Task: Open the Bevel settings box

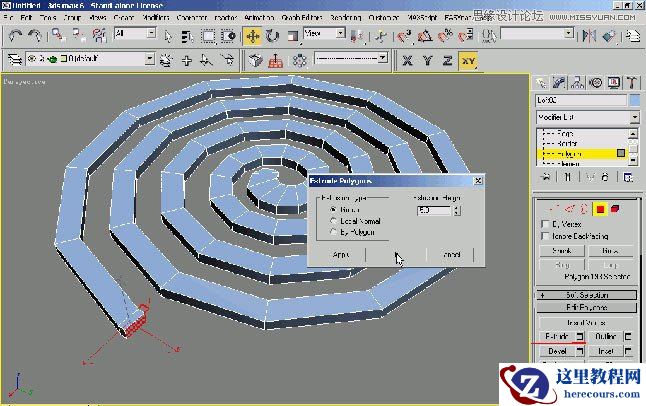Action: (x=580, y=351)
